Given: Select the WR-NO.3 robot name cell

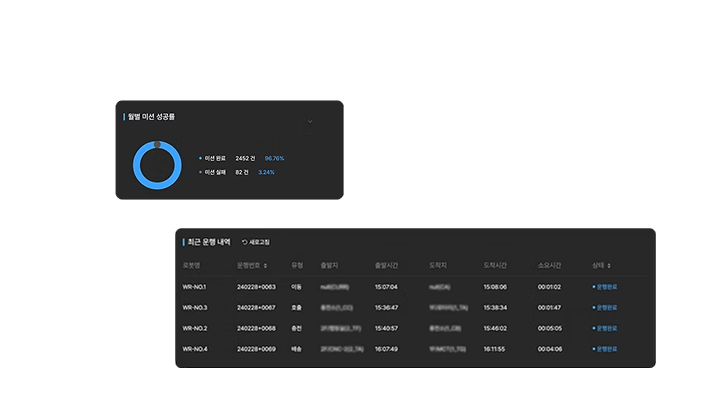Looking at the screenshot, I should pyautogui.click(x=194, y=308).
